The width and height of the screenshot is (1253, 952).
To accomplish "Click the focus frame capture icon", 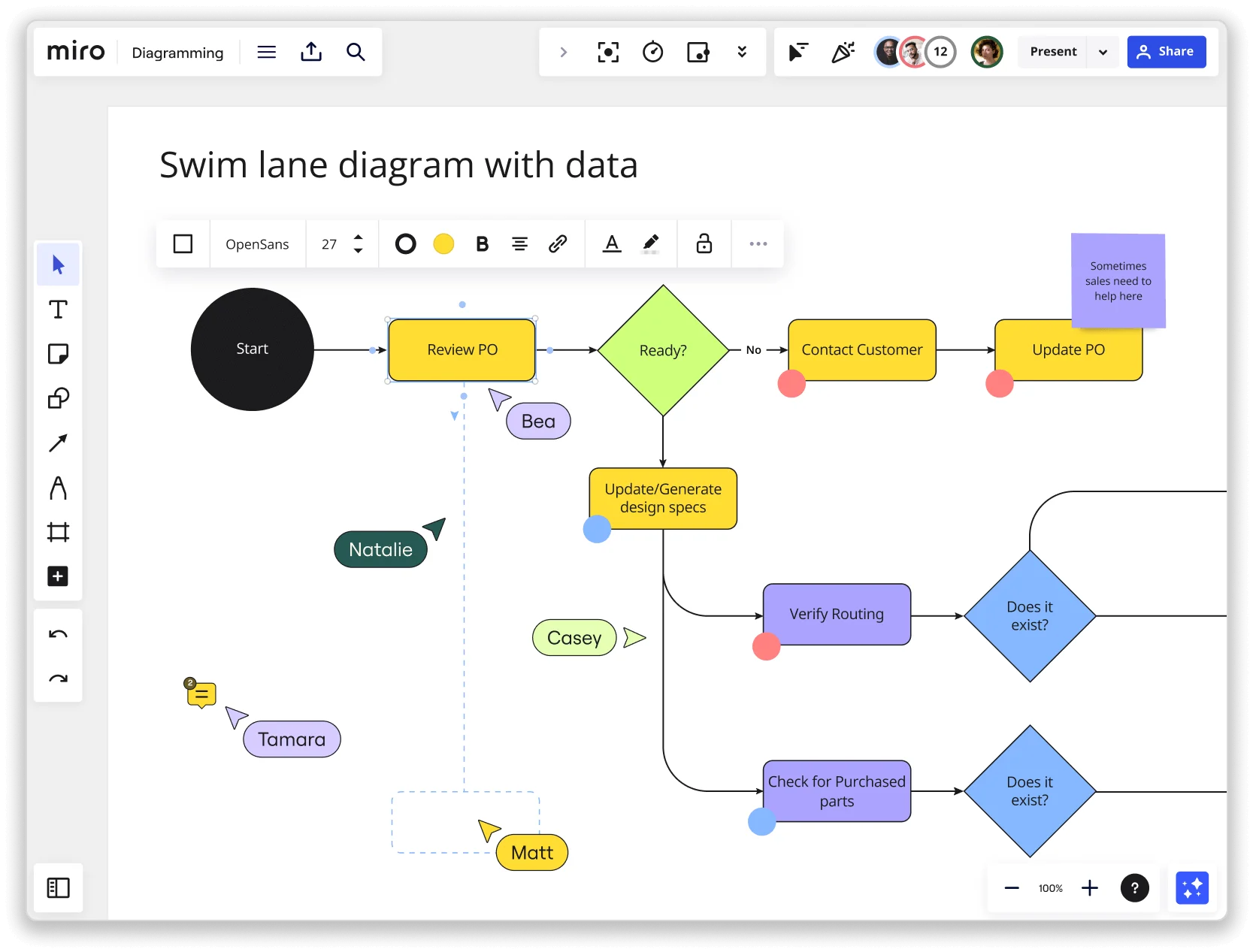I will tap(608, 52).
